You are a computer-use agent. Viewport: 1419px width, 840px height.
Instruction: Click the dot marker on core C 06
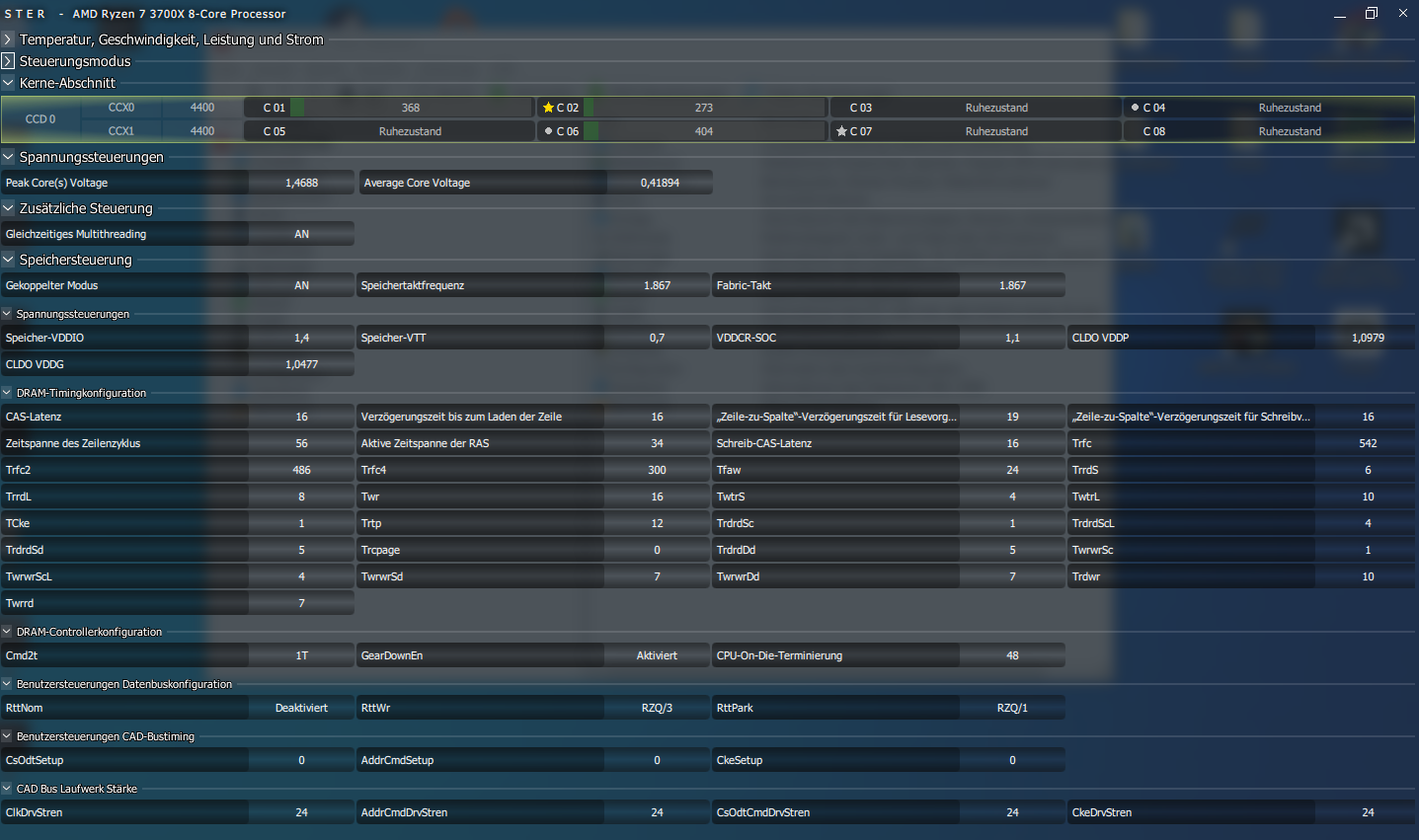coord(548,131)
